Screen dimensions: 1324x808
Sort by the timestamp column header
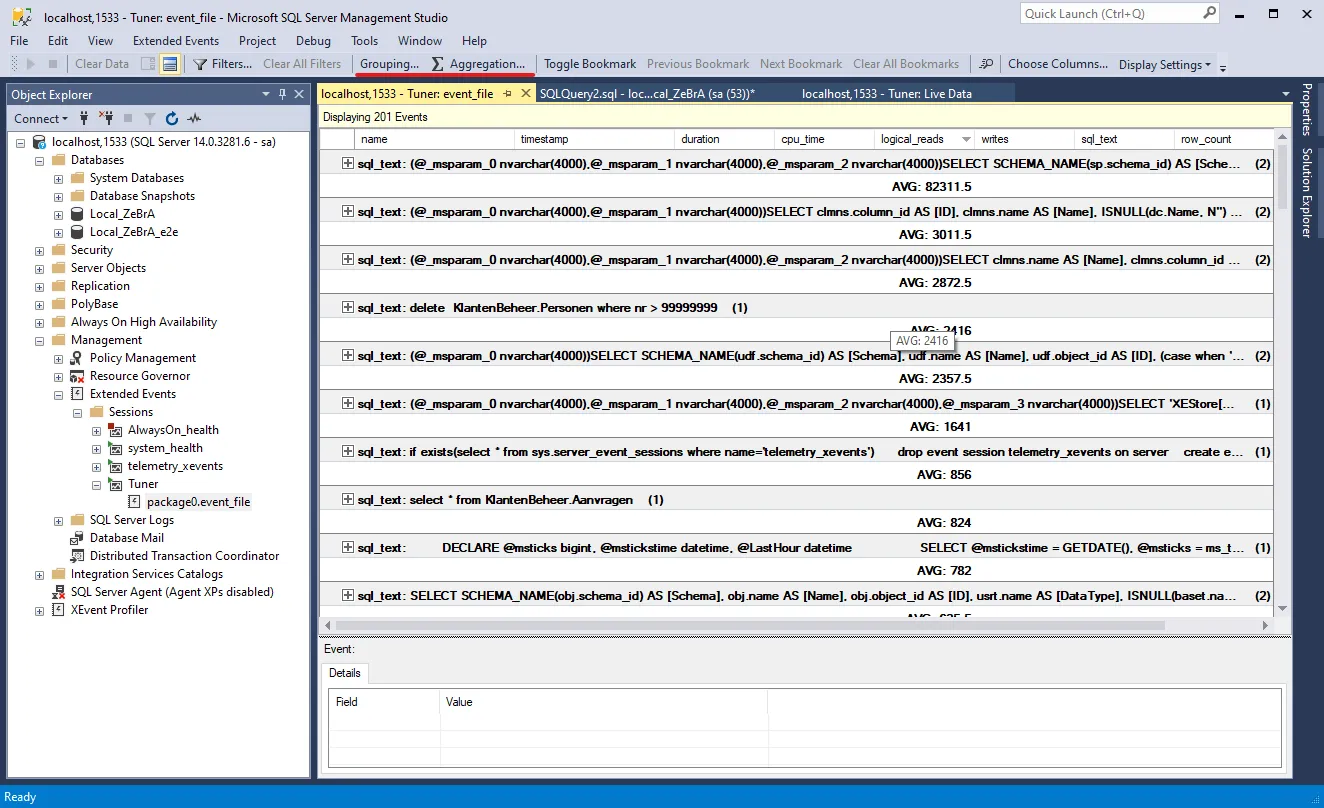[595, 139]
